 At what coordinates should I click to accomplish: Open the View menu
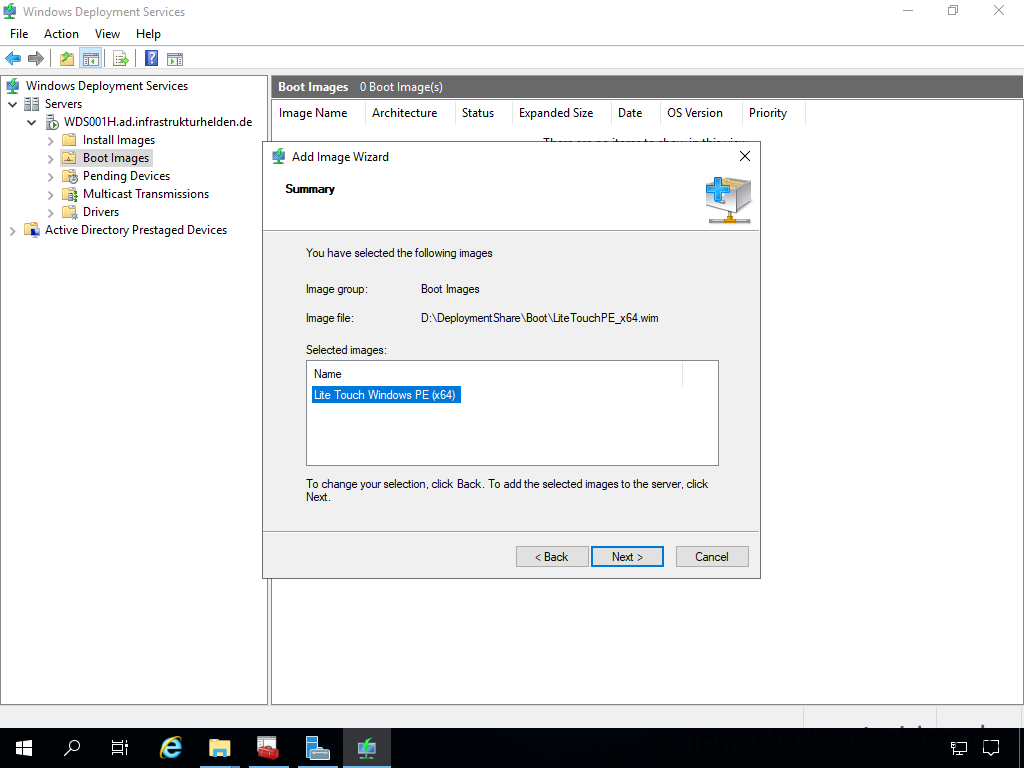point(107,34)
